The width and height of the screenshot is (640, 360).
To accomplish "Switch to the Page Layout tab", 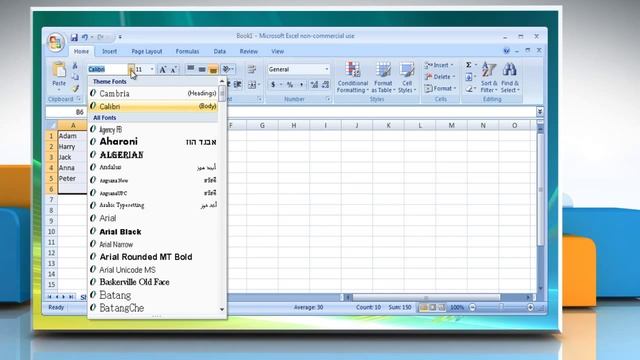I will (147, 51).
